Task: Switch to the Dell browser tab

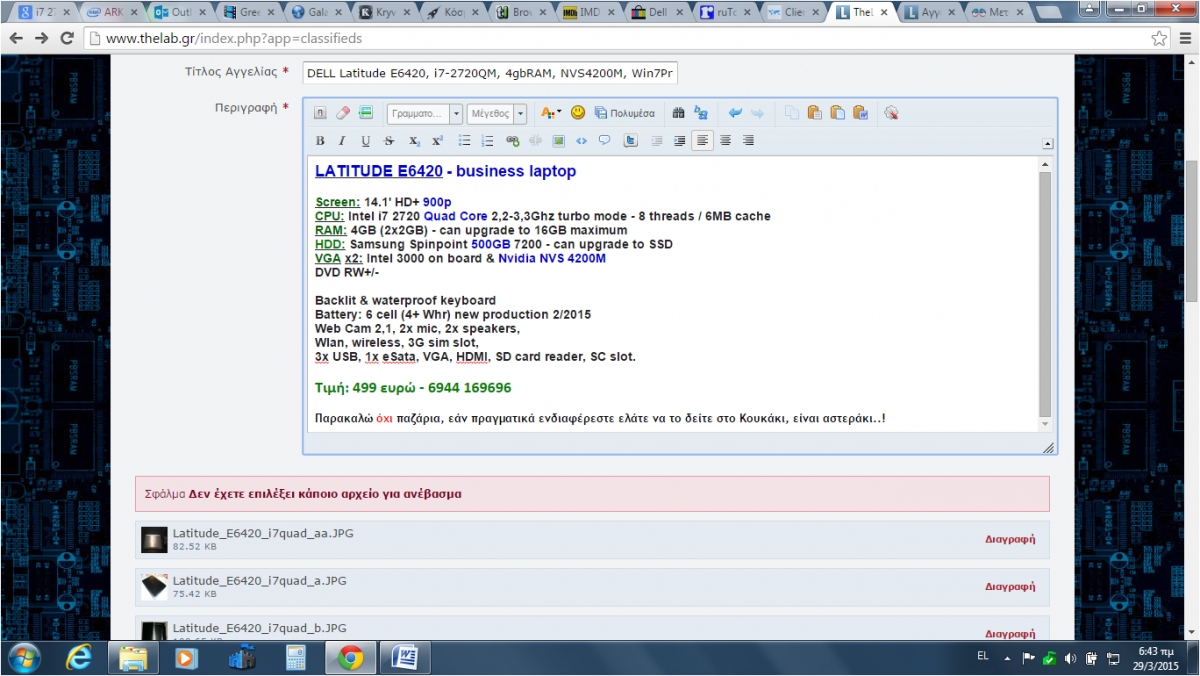Action: coord(655,13)
